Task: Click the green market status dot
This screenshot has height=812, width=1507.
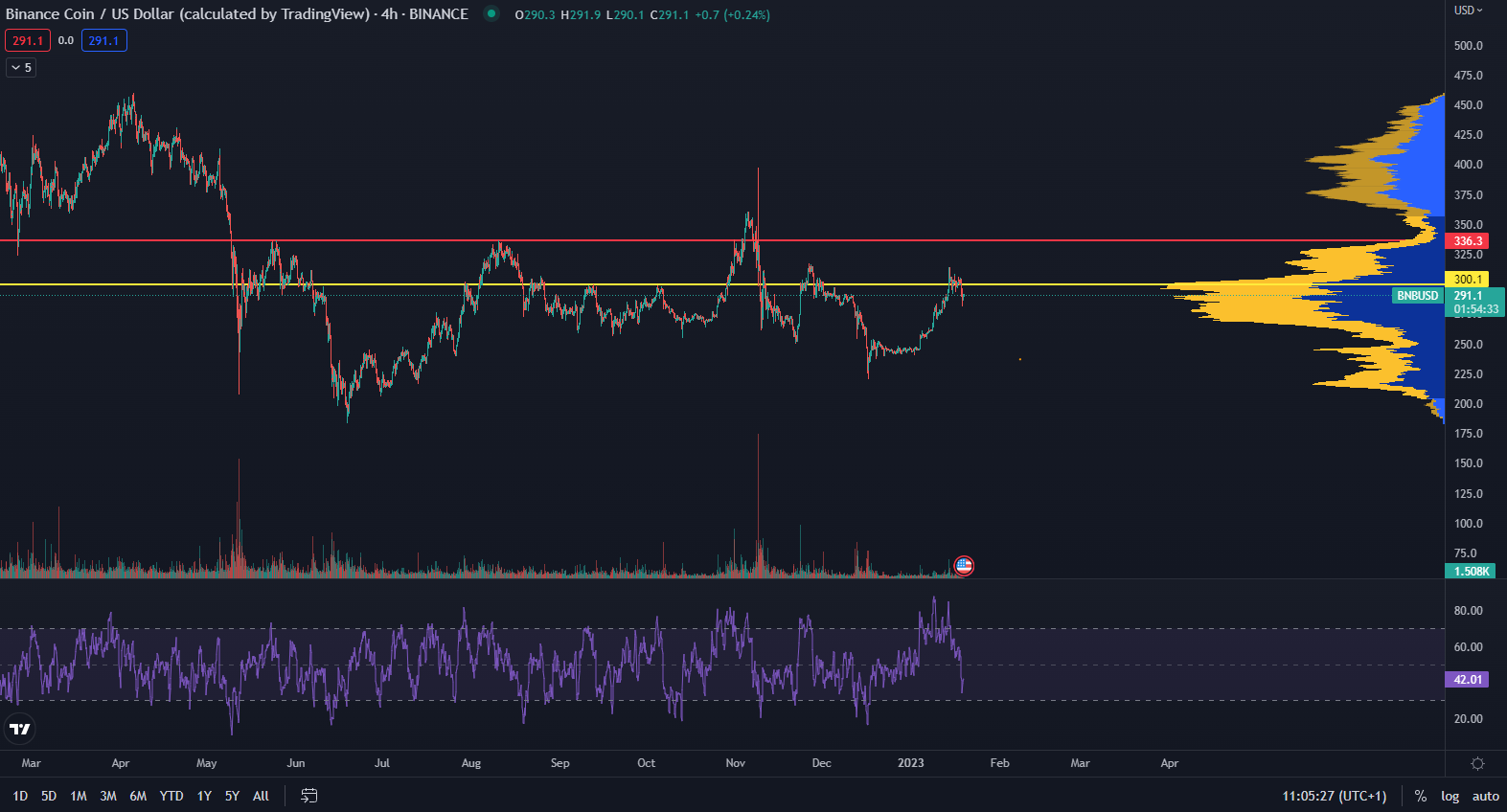Action: coord(491,14)
